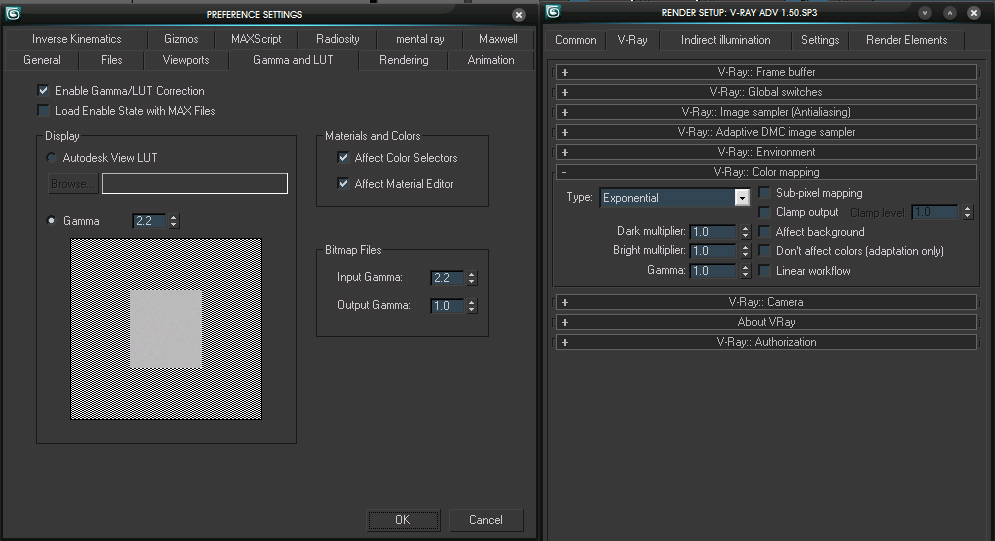Open the Gizmos preferences tab
995x541 pixels.
[181, 39]
